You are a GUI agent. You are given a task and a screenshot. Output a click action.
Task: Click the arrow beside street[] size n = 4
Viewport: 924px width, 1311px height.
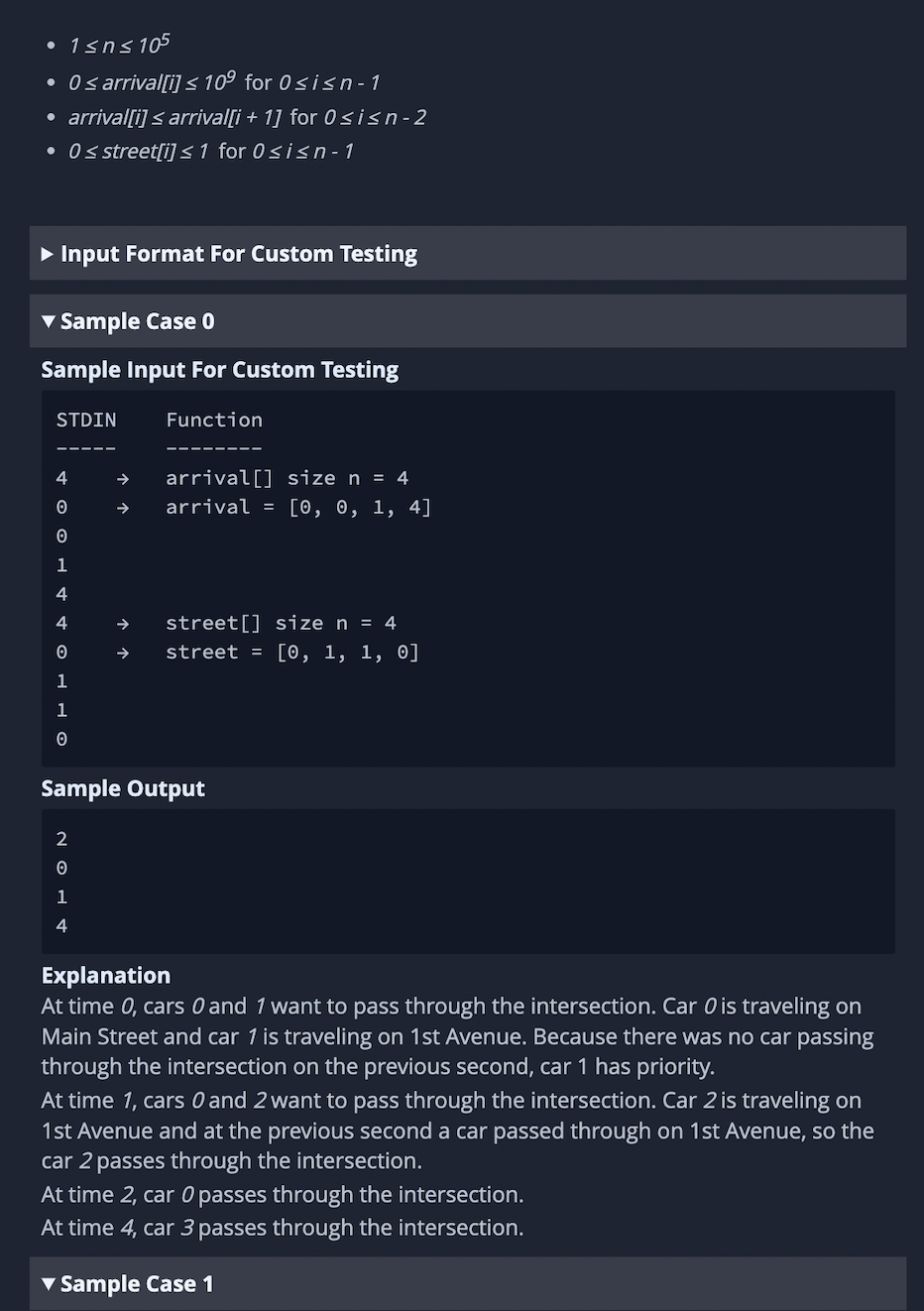click(121, 622)
